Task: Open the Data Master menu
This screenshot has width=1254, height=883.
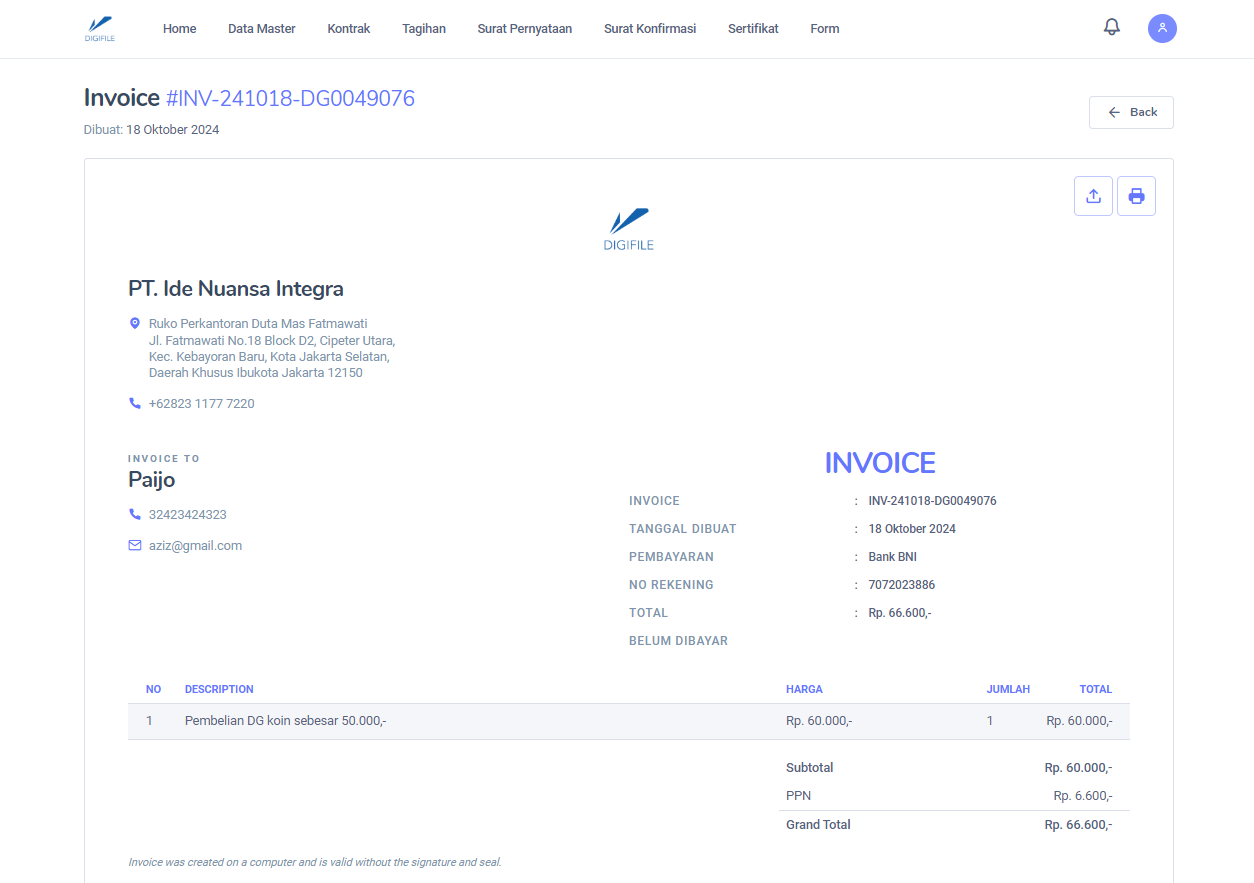Action: point(262,29)
